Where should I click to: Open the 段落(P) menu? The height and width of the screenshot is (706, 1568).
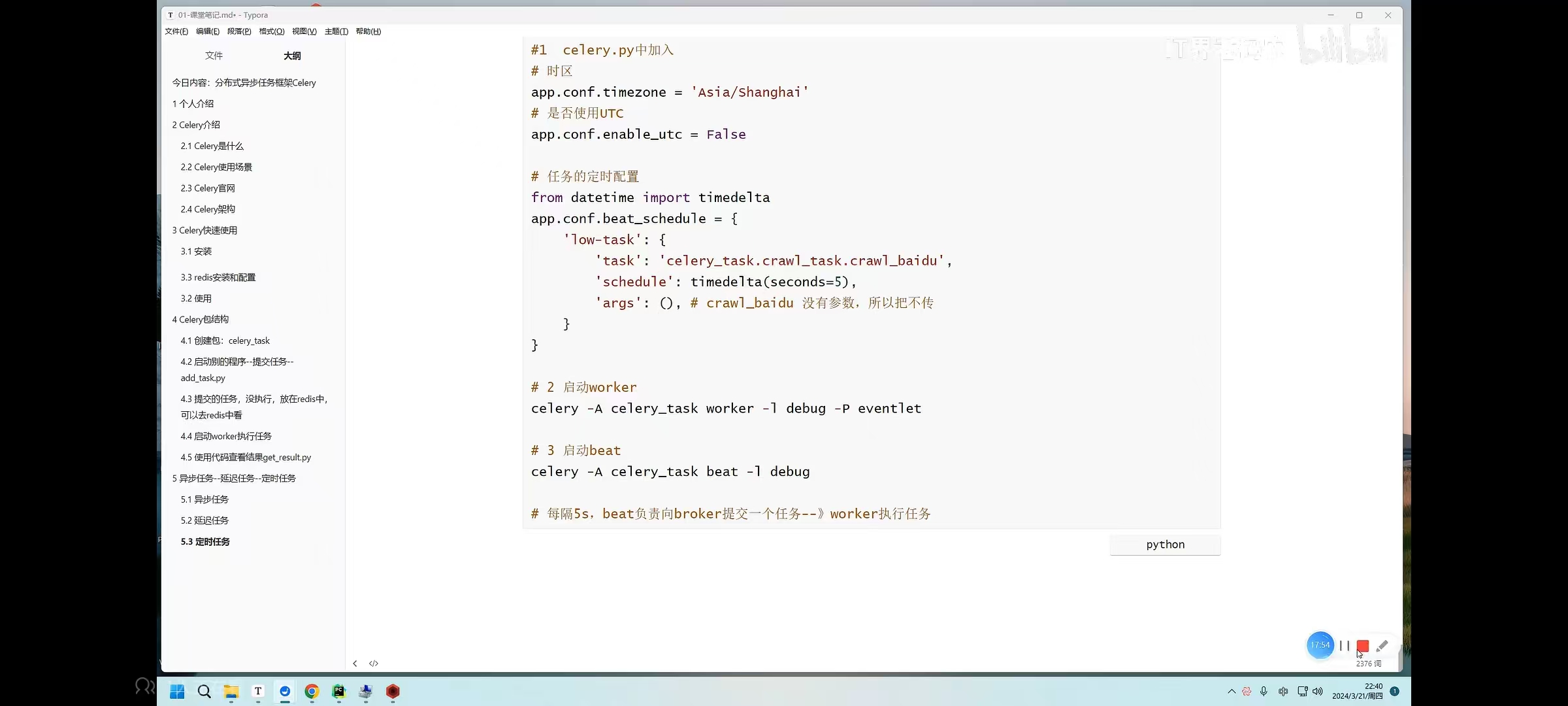coord(239,31)
